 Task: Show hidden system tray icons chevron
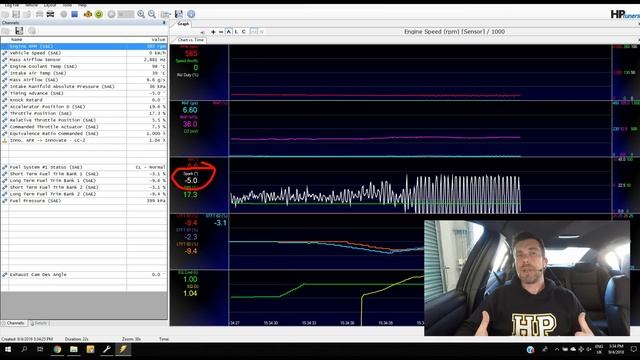556,349
